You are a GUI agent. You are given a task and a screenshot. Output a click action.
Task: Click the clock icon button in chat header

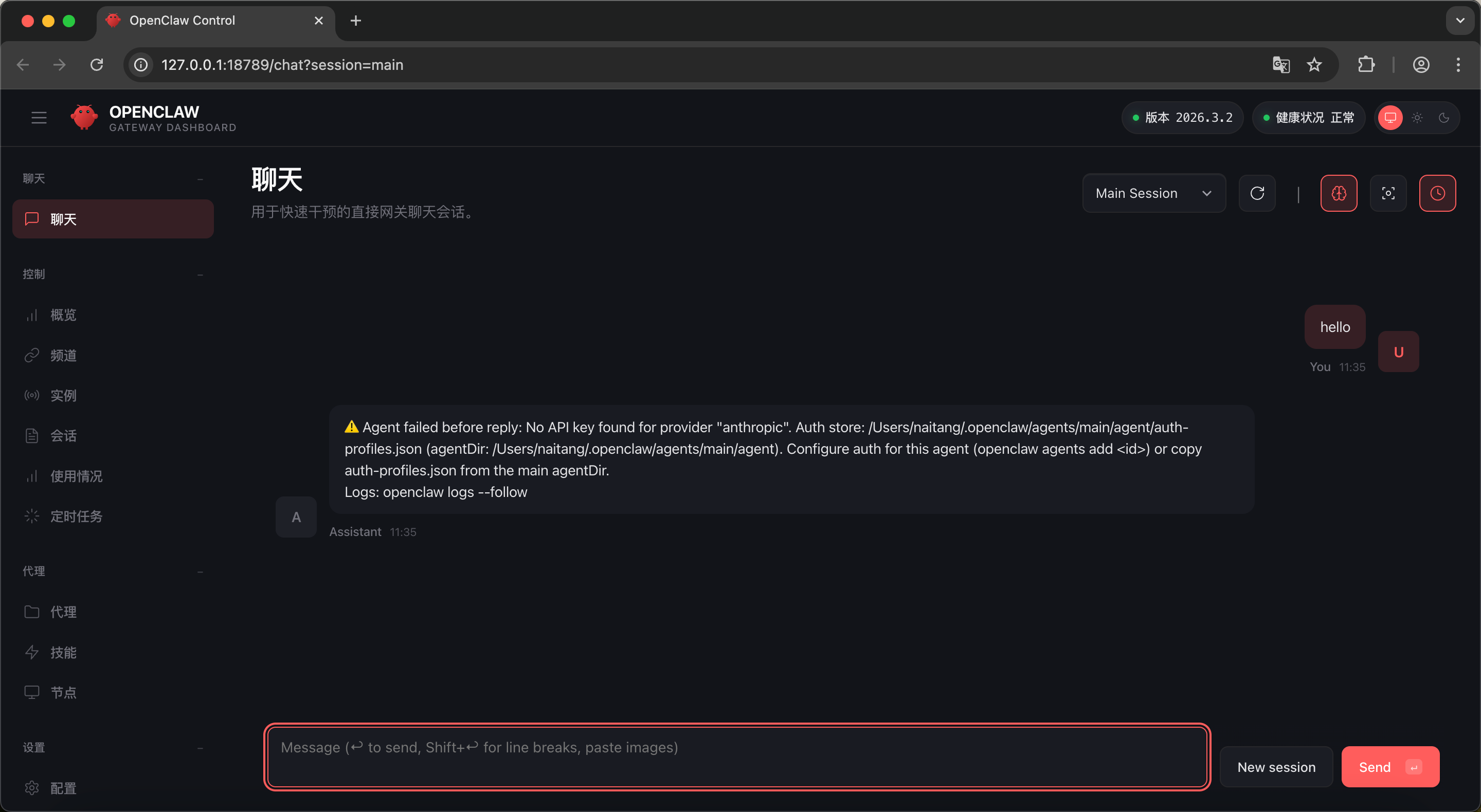click(1437, 193)
